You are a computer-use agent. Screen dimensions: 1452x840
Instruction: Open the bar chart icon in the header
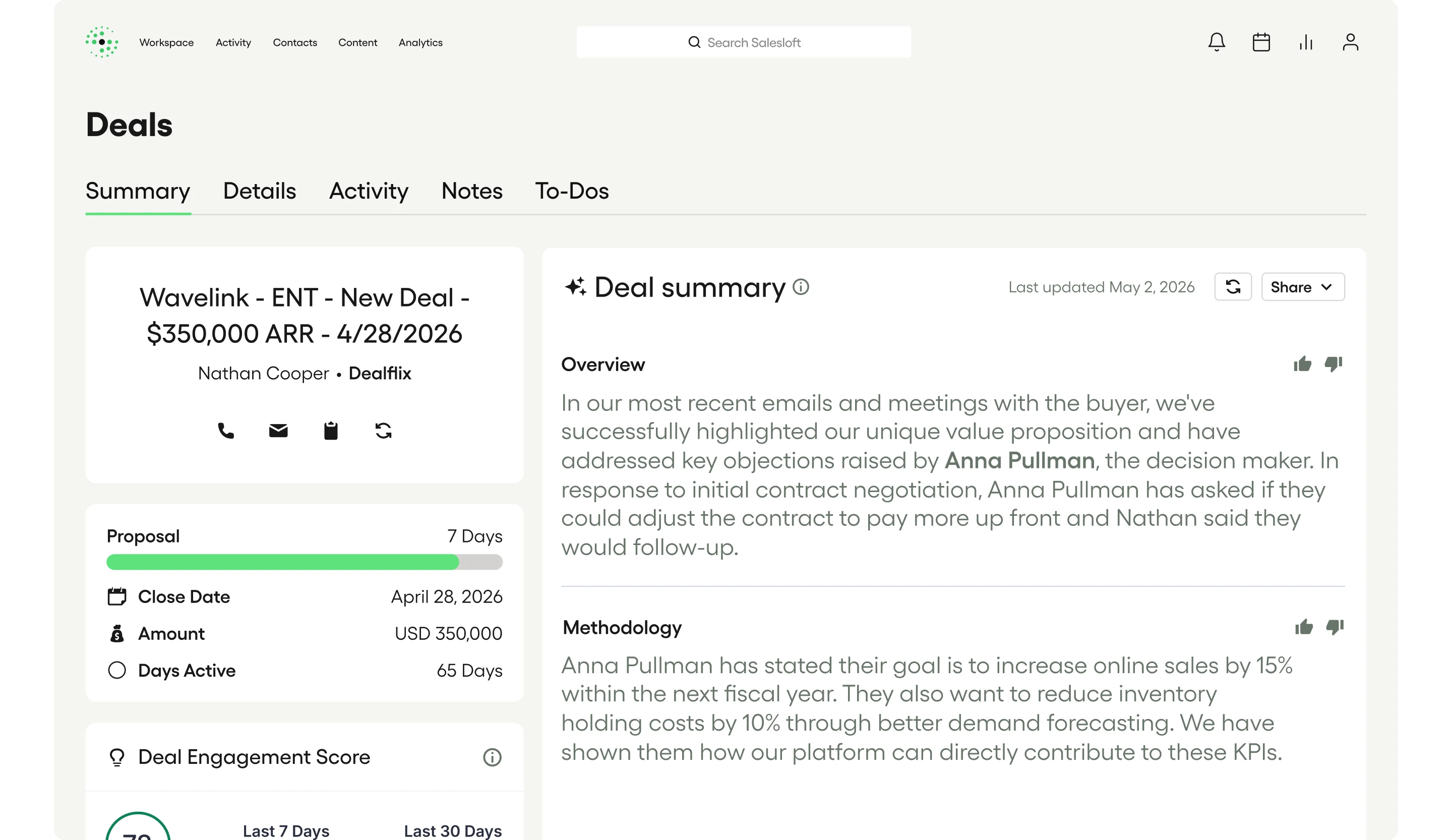(x=1306, y=42)
